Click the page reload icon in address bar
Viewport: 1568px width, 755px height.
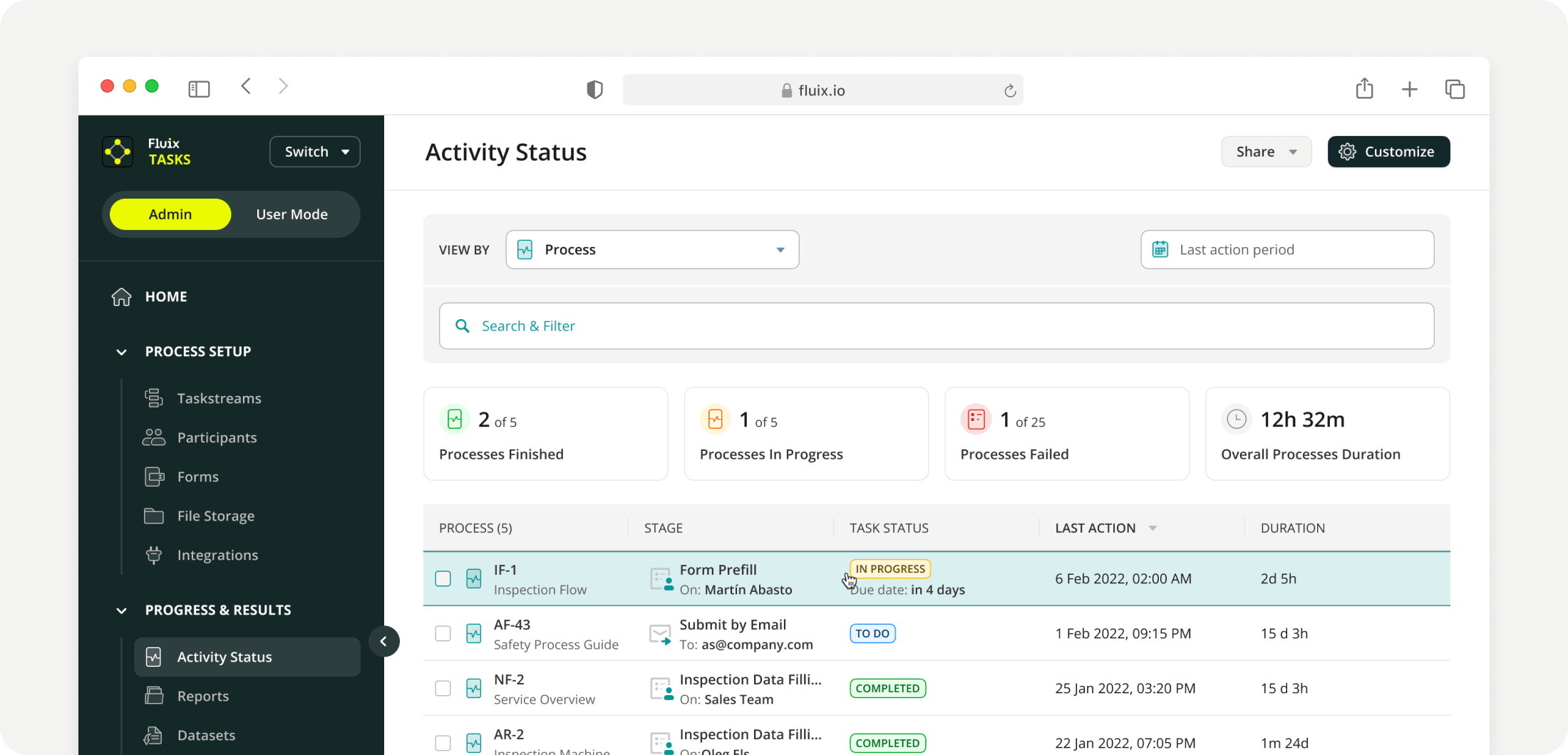point(1009,90)
